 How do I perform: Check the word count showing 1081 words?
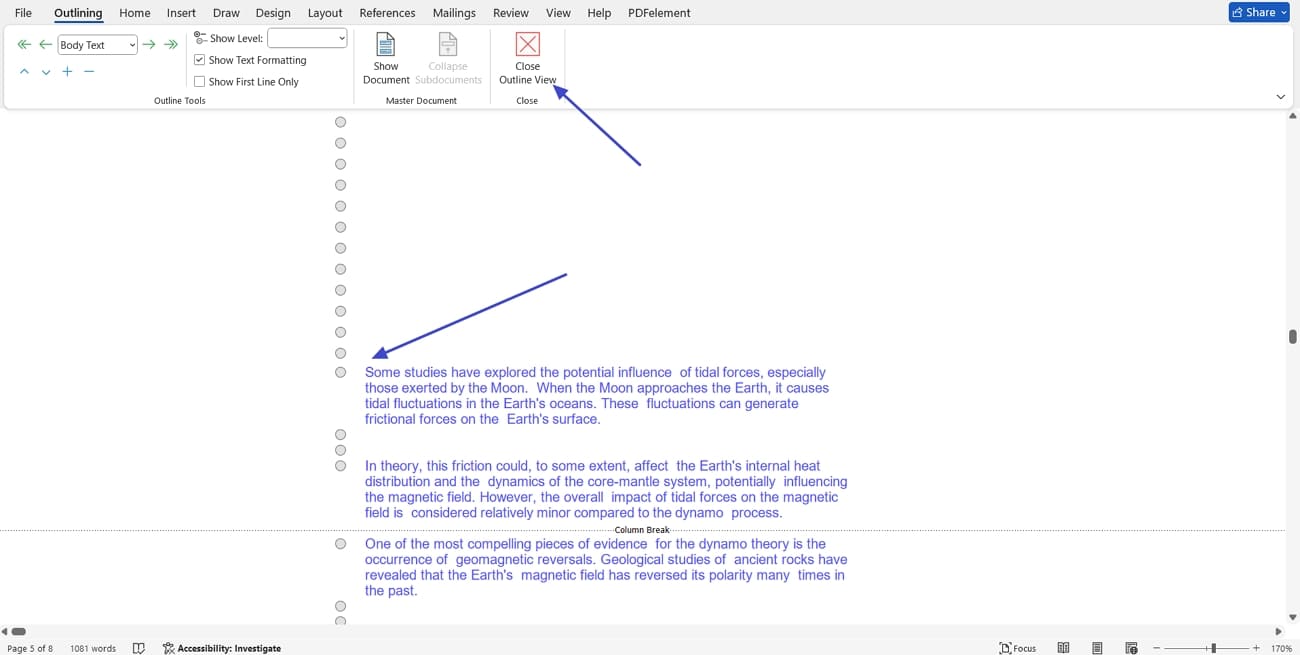[x=92, y=648]
